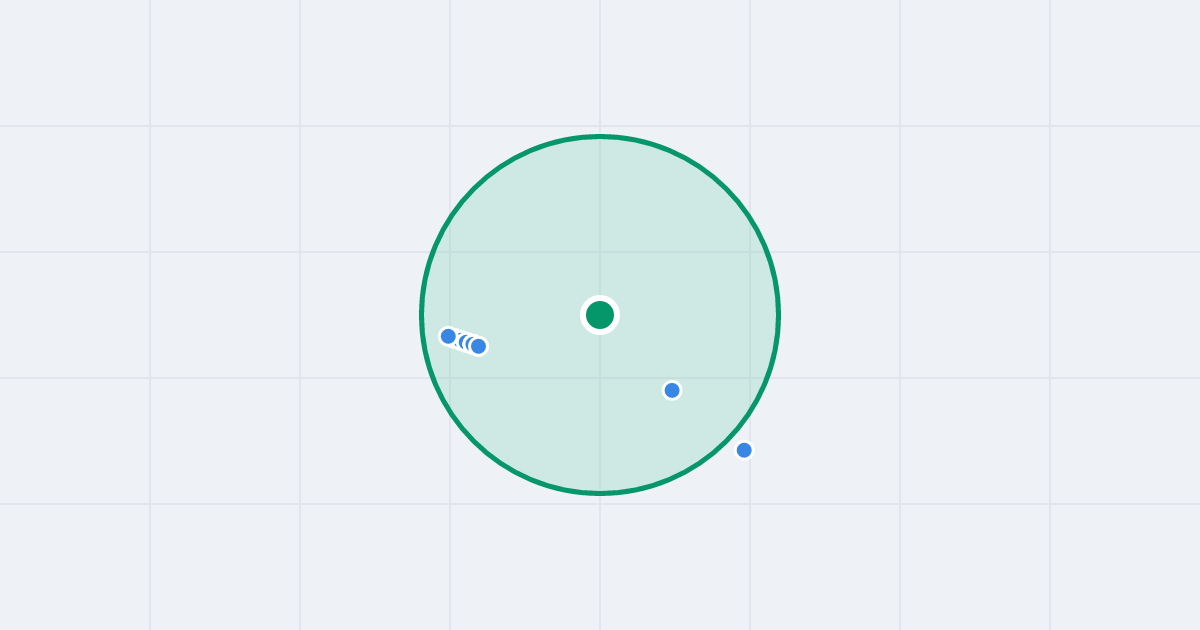The height and width of the screenshot is (630, 1200).
Task: Pick the leftmost blue dot in the cluster
Action: (x=448, y=336)
